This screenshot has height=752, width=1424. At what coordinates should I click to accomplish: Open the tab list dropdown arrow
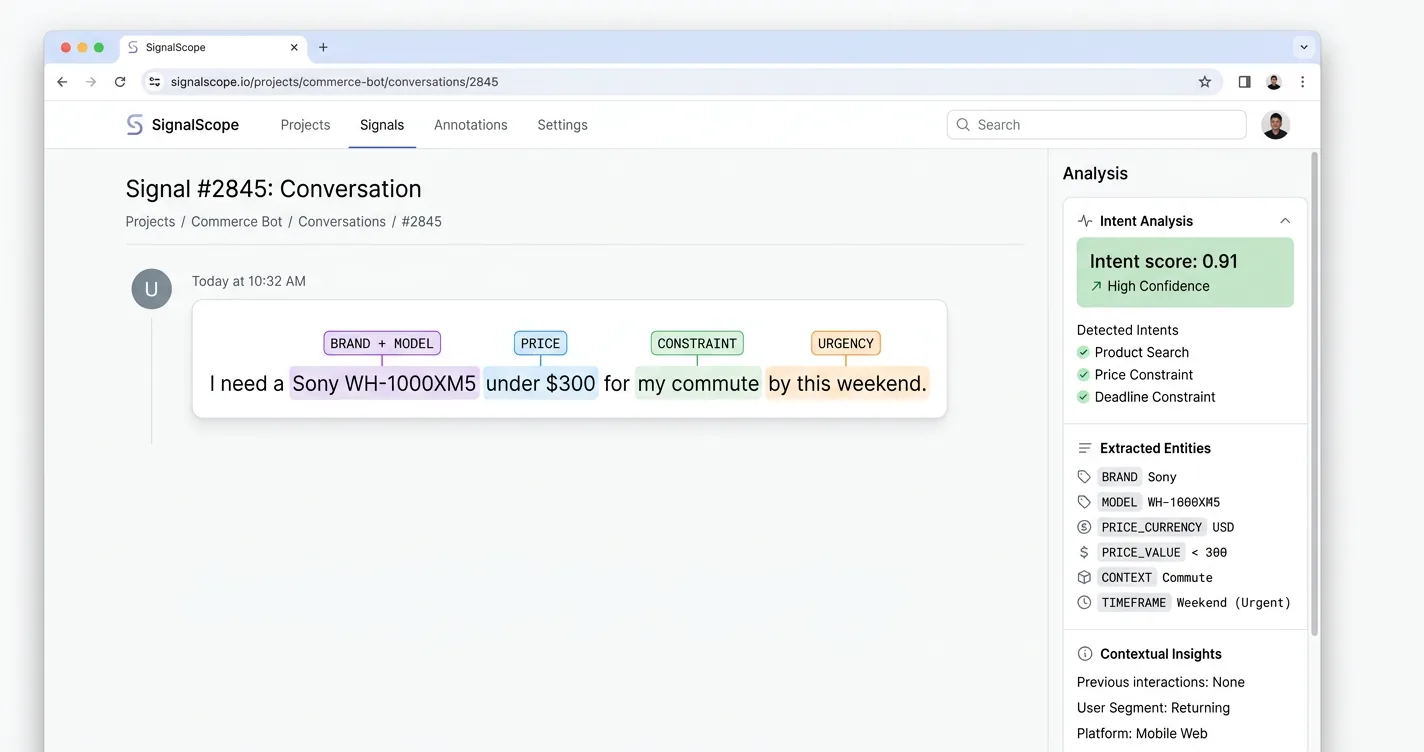click(x=1303, y=47)
